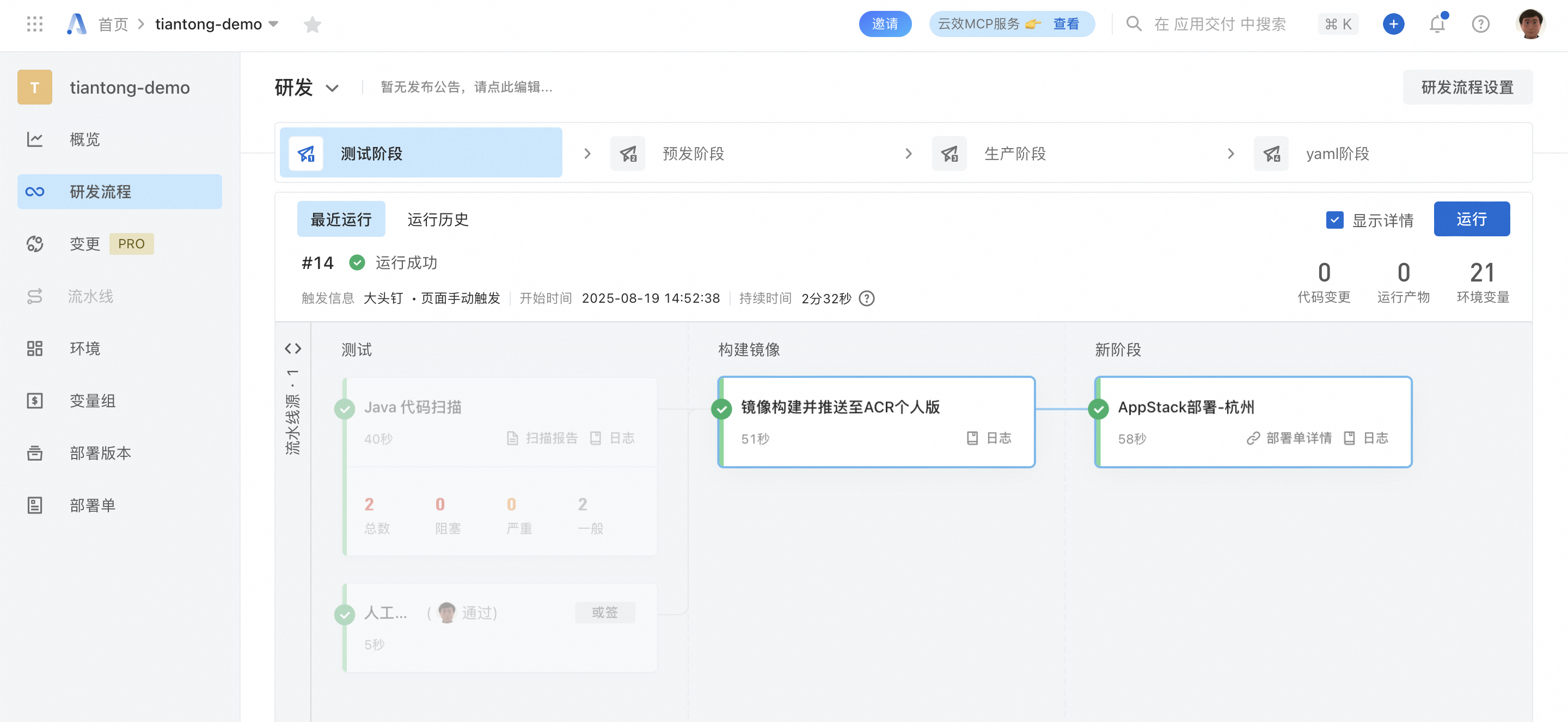Expand the 研发 workflow dropdown chevron
This screenshot has width=1568, height=722.
tap(332, 88)
